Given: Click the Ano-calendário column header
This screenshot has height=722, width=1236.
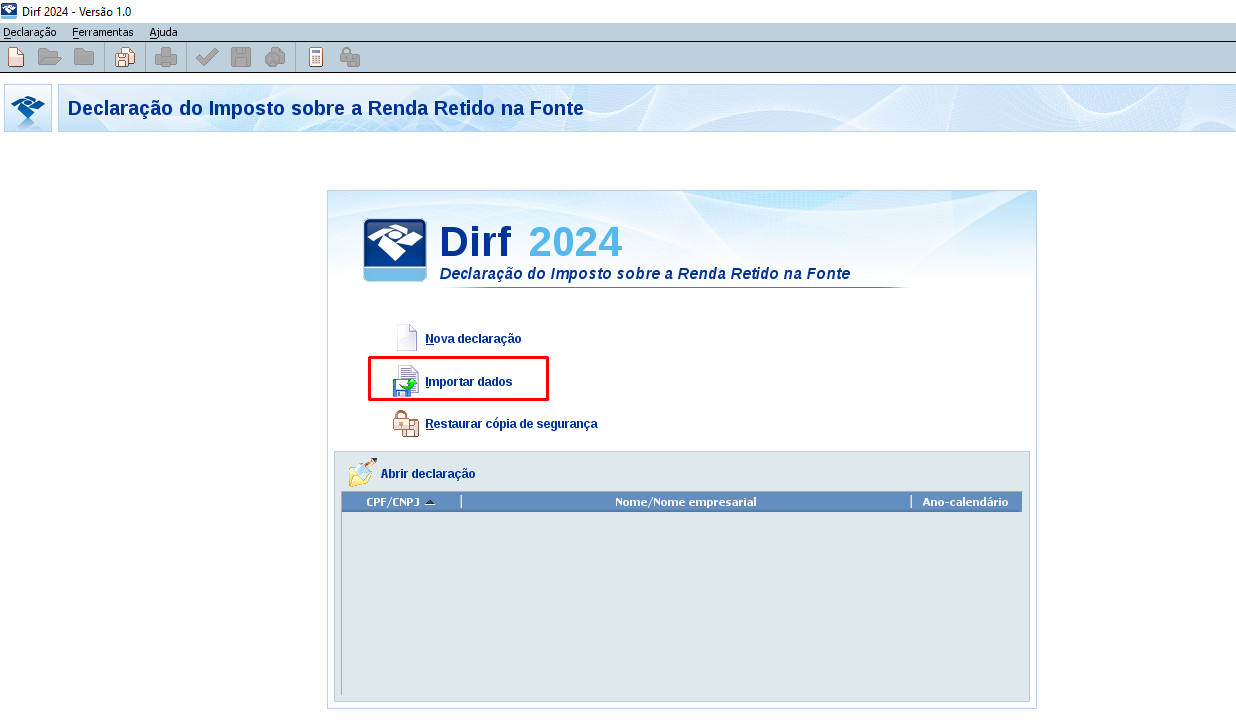Looking at the screenshot, I should [x=966, y=502].
